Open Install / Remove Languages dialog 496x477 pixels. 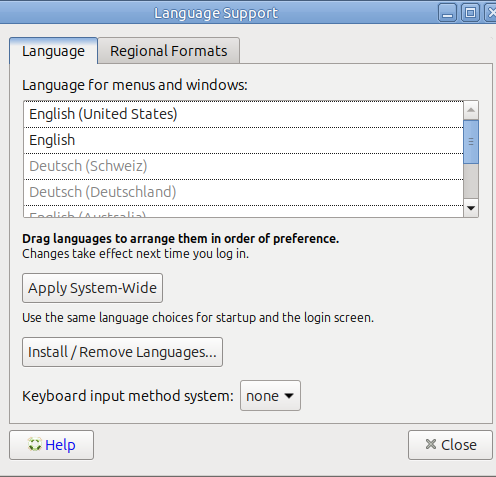pos(122,352)
